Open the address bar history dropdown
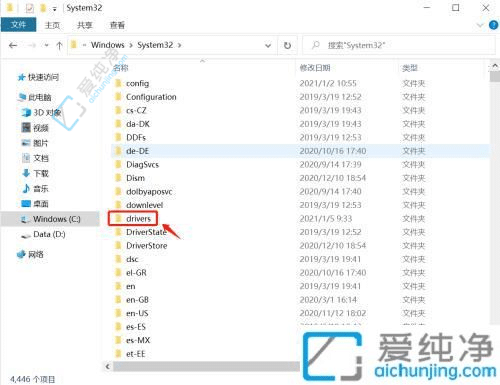The height and width of the screenshot is (385, 500). tap(268, 45)
